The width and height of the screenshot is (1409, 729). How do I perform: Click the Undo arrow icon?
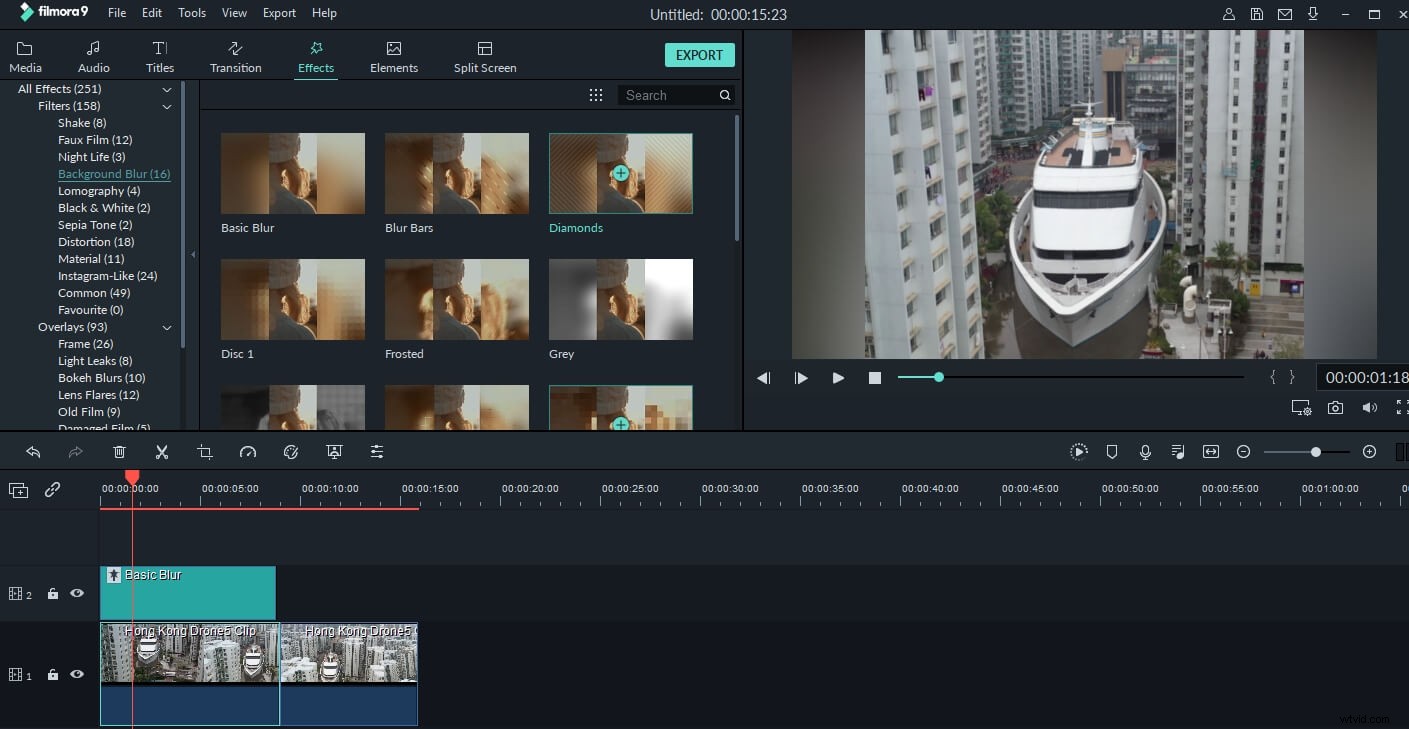point(33,451)
